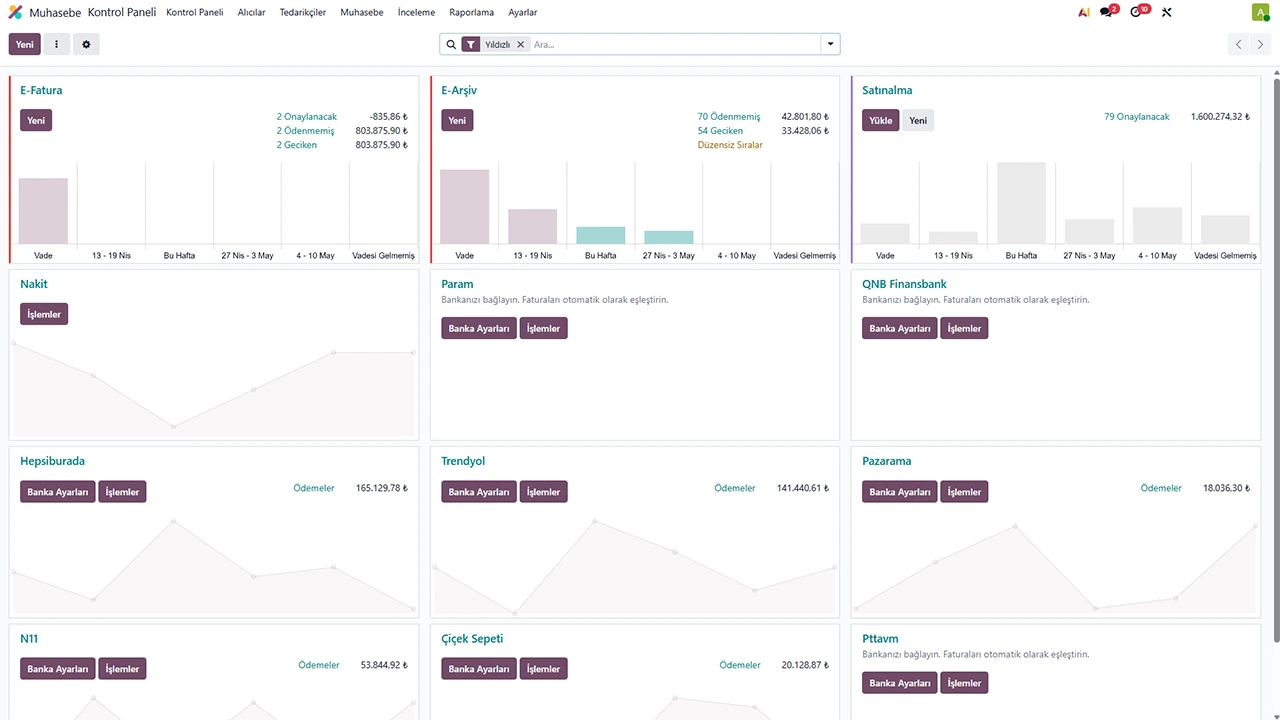Open İşlemler in the Hepsiburada card

pos(123,491)
